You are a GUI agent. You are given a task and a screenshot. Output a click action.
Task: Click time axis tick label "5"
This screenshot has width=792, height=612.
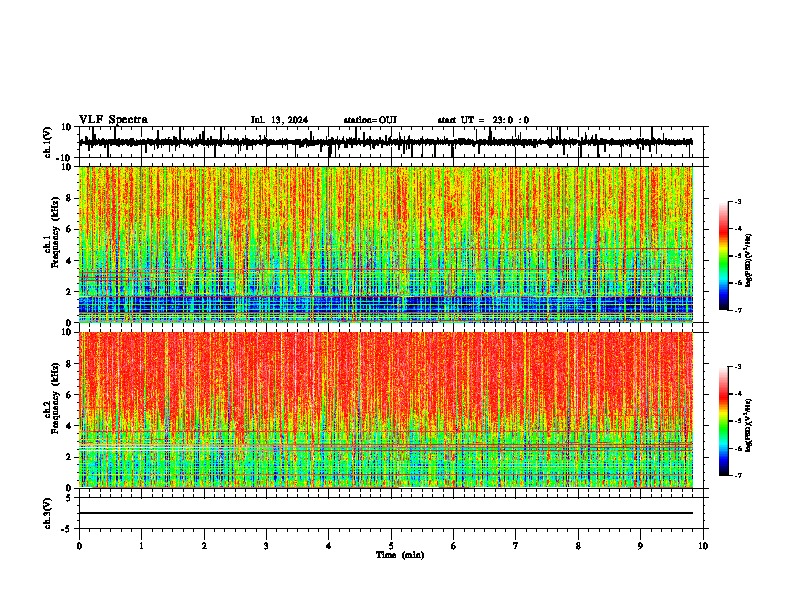[391, 546]
